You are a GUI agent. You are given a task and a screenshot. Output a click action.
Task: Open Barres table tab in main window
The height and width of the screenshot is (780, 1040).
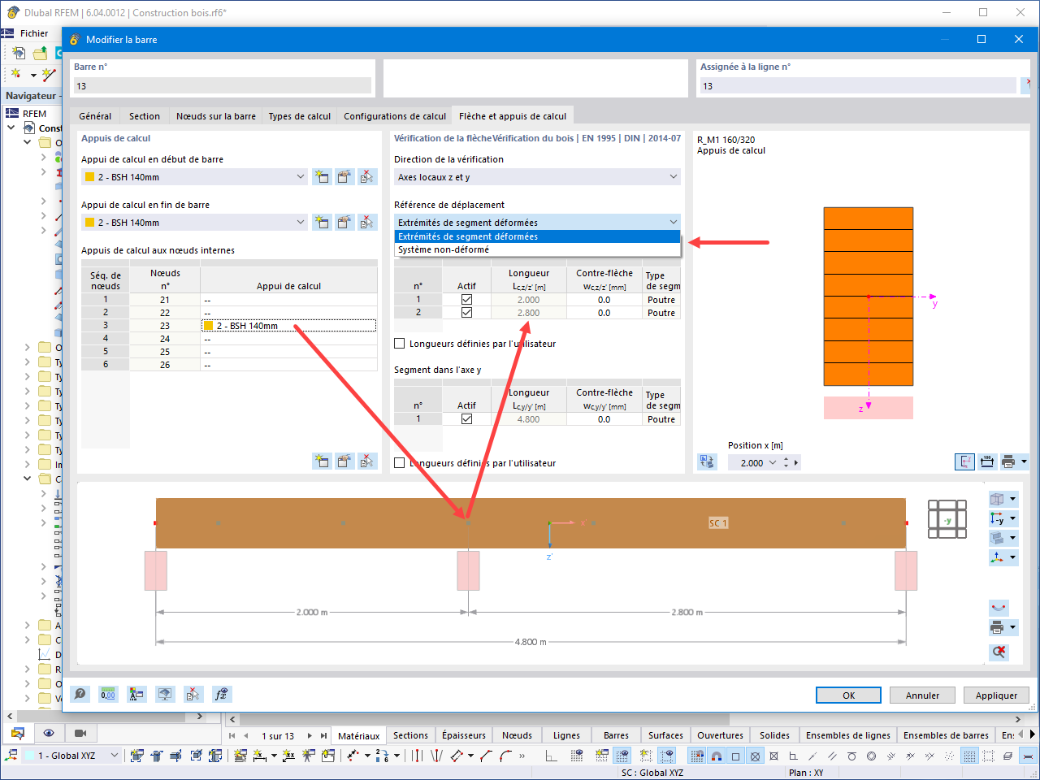click(616, 736)
